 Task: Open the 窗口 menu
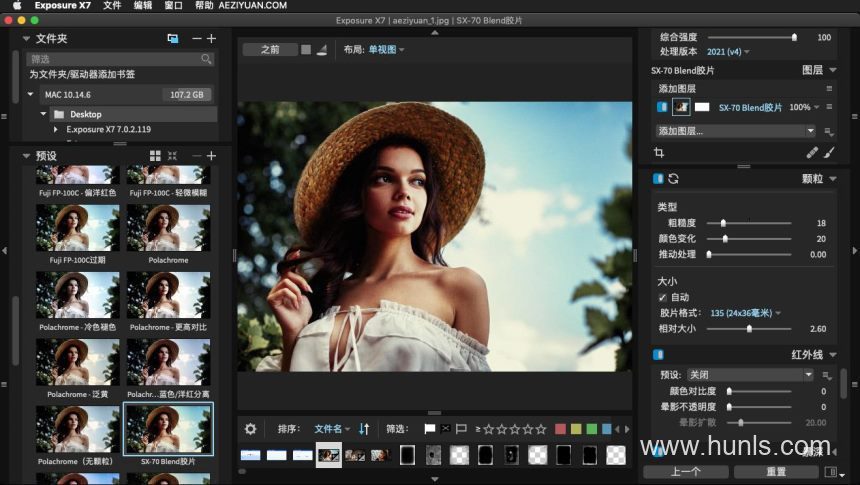click(174, 5)
